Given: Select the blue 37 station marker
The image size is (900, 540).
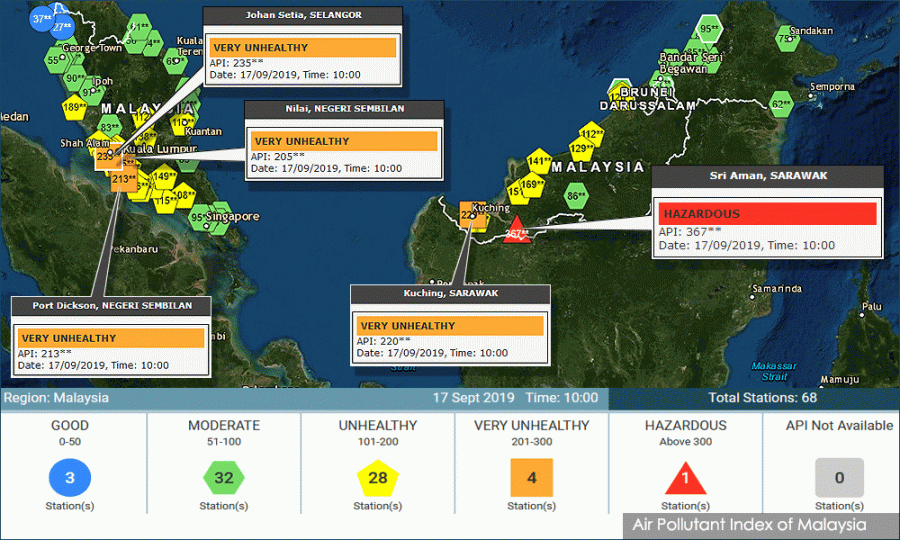Looking at the screenshot, I should coord(42,18).
